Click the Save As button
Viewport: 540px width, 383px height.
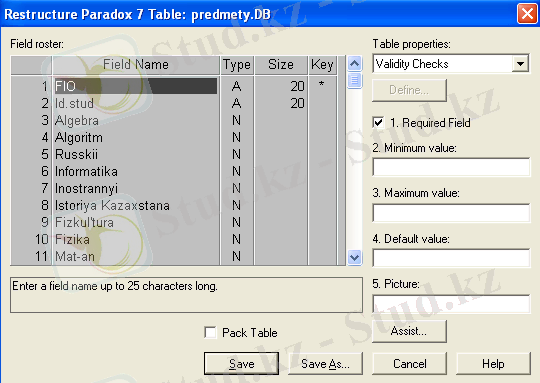point(325,364)
